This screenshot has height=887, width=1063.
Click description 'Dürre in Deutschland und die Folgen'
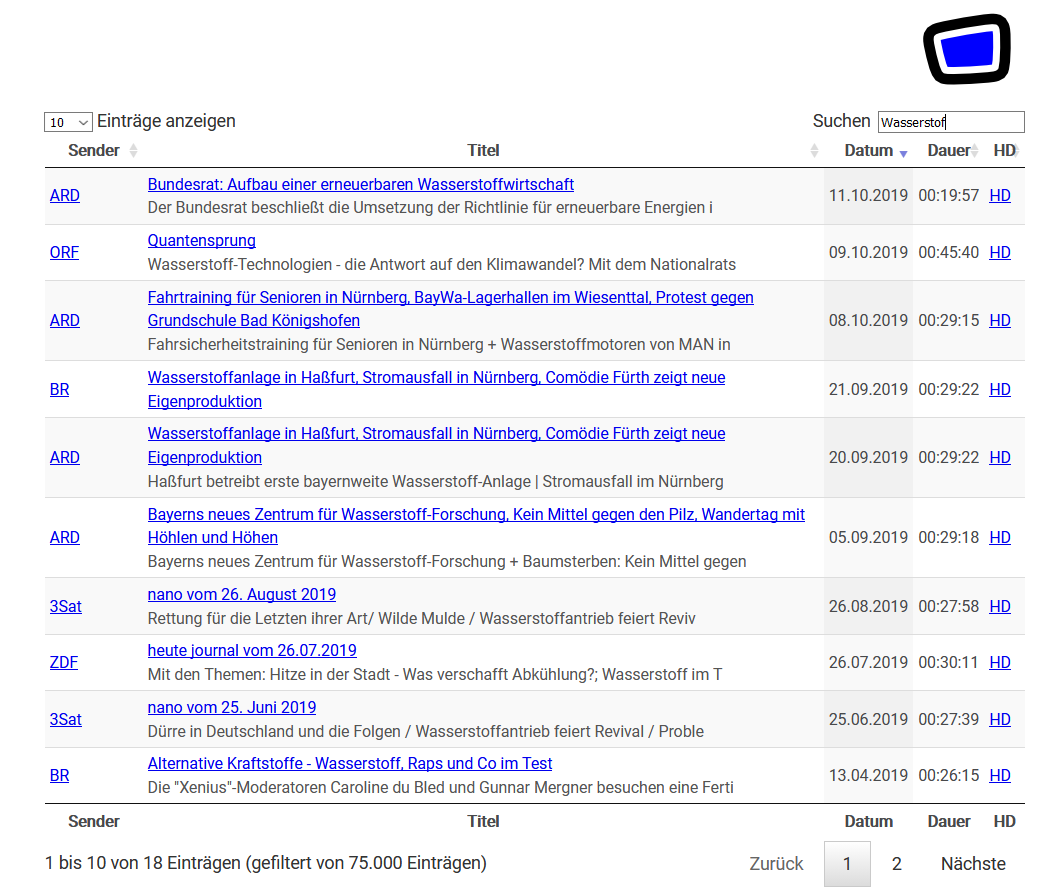click(426, 732)
